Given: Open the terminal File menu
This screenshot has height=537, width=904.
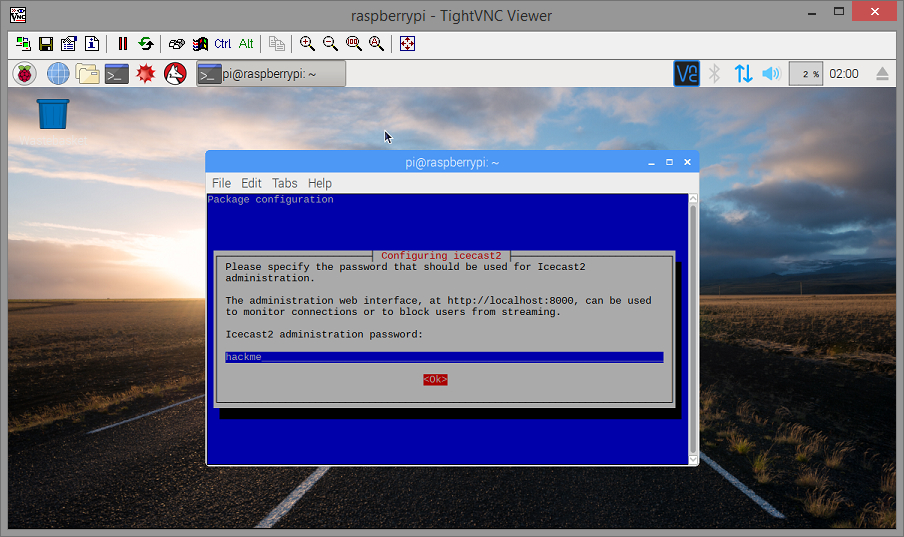Looking at the screenshot, I should [221, 183].
